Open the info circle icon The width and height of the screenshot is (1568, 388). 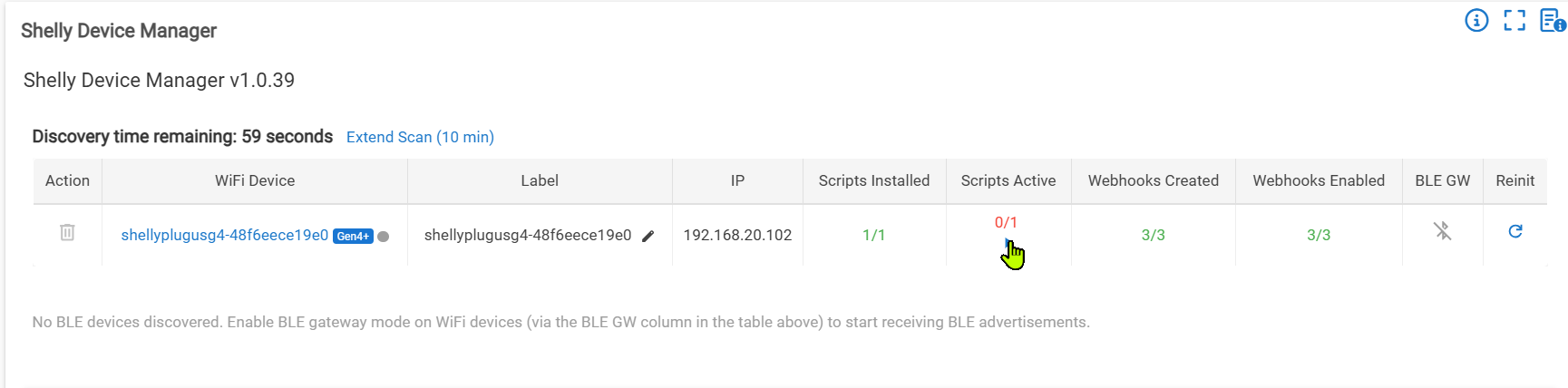(x=1476, y=21)
